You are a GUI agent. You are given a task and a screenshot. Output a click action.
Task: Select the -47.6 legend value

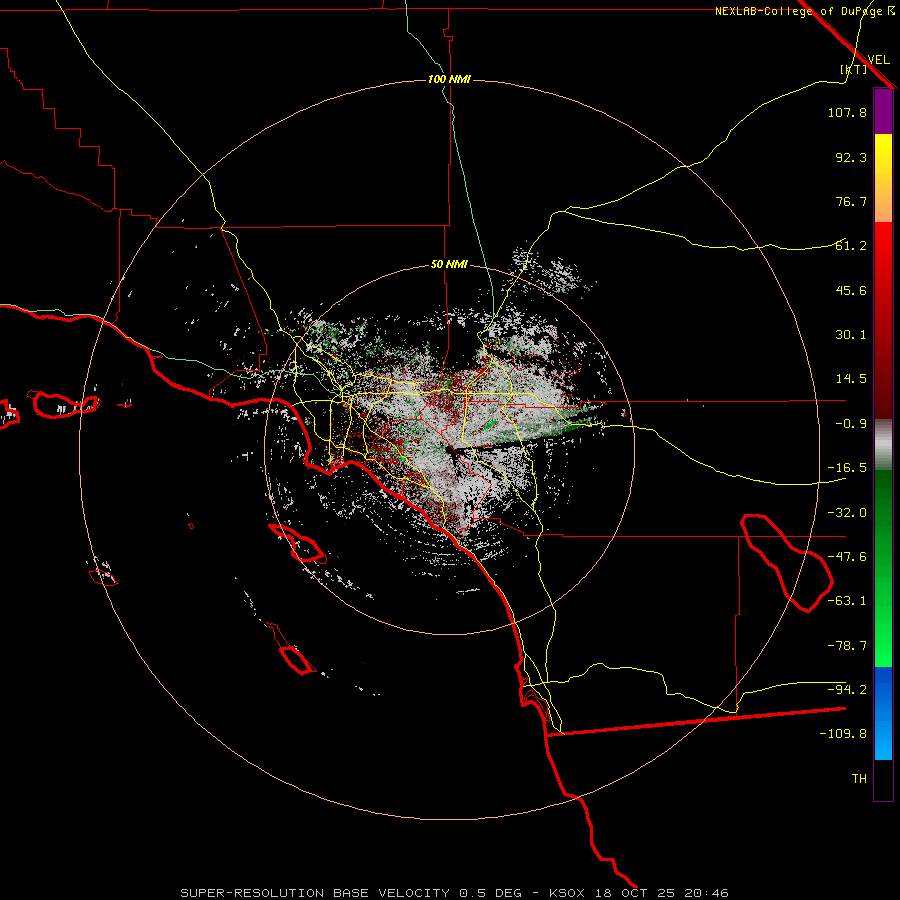[847, 557]
